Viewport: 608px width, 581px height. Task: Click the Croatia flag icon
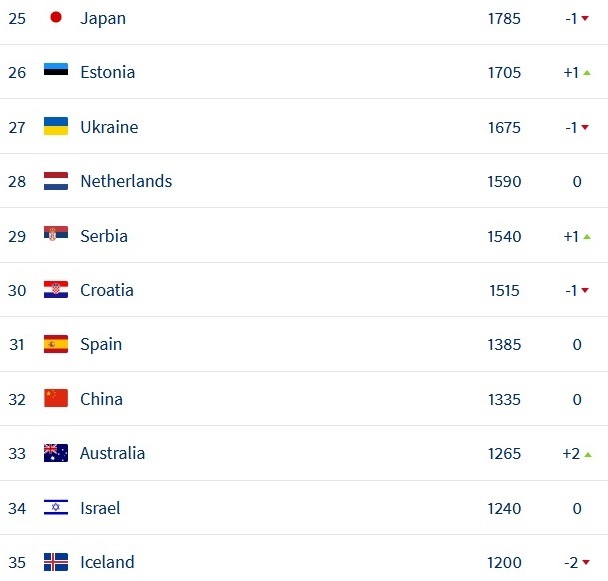pos(56,290)
